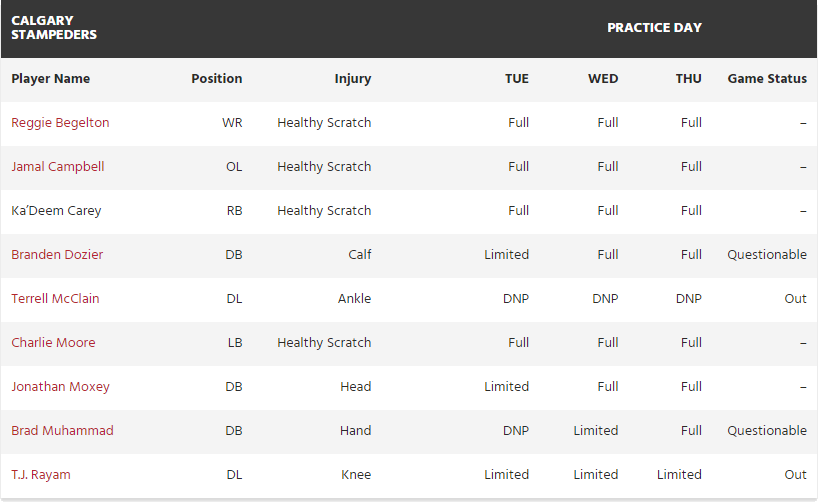Image resolution: width=818 pixels, height=502 pixels.
Task: Click the Position column header
Action: coord(217,79)
